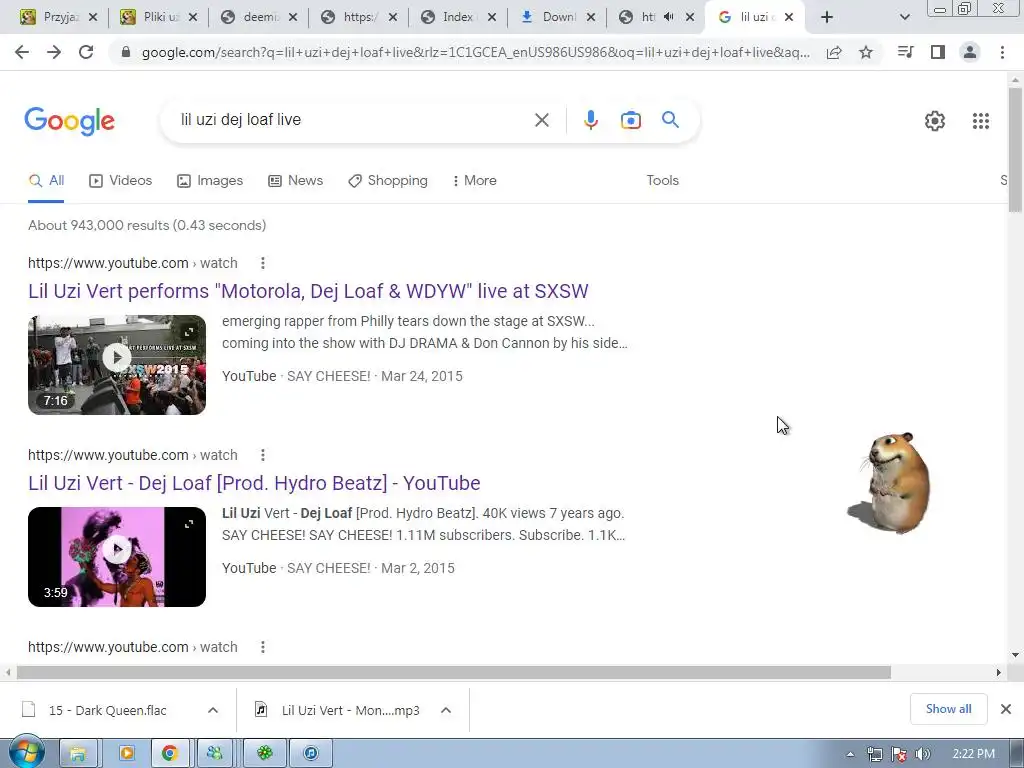Viewport: 1024px width, 768px height.
Task: Open the media control button in toolbar
Action: [906, 52]
